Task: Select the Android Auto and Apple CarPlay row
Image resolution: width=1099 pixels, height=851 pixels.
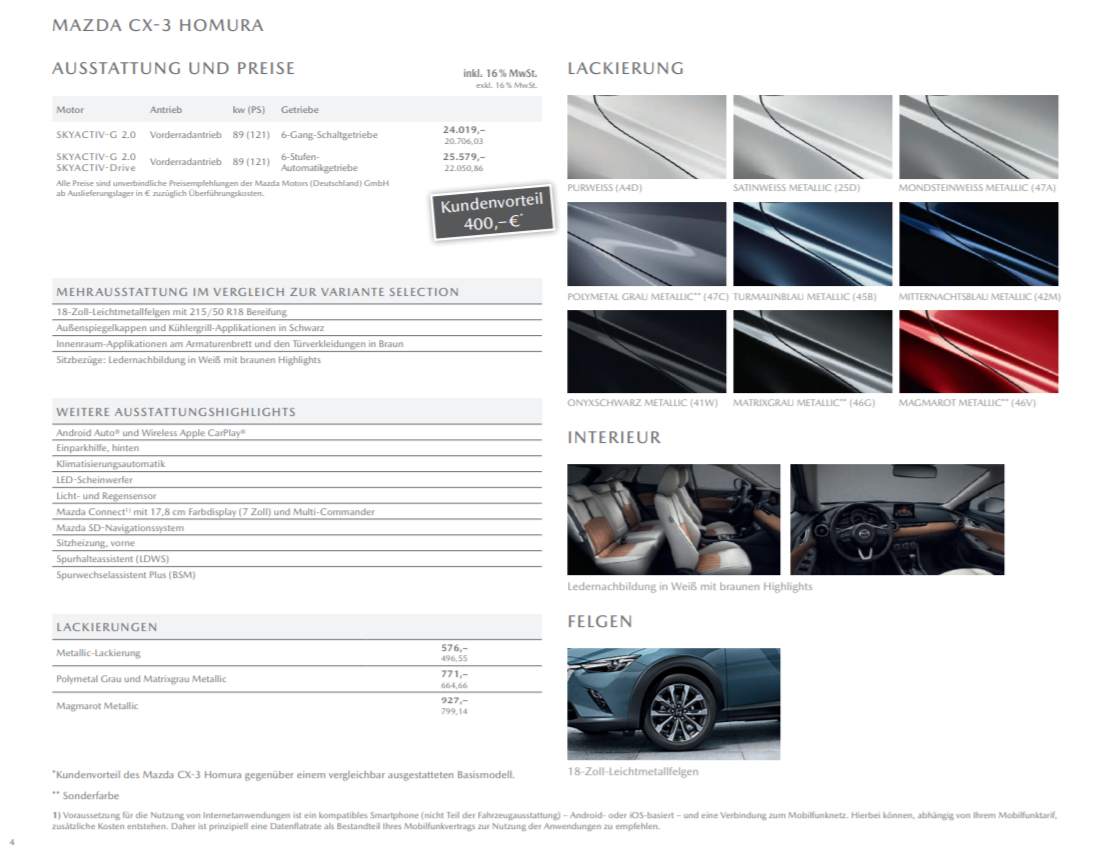Action: (x=297, y=433)
